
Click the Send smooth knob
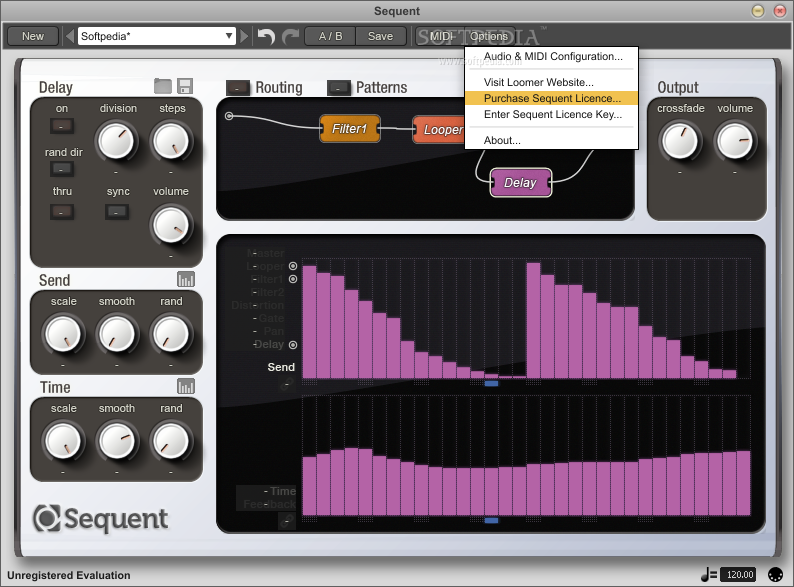[x=117, y=334]
